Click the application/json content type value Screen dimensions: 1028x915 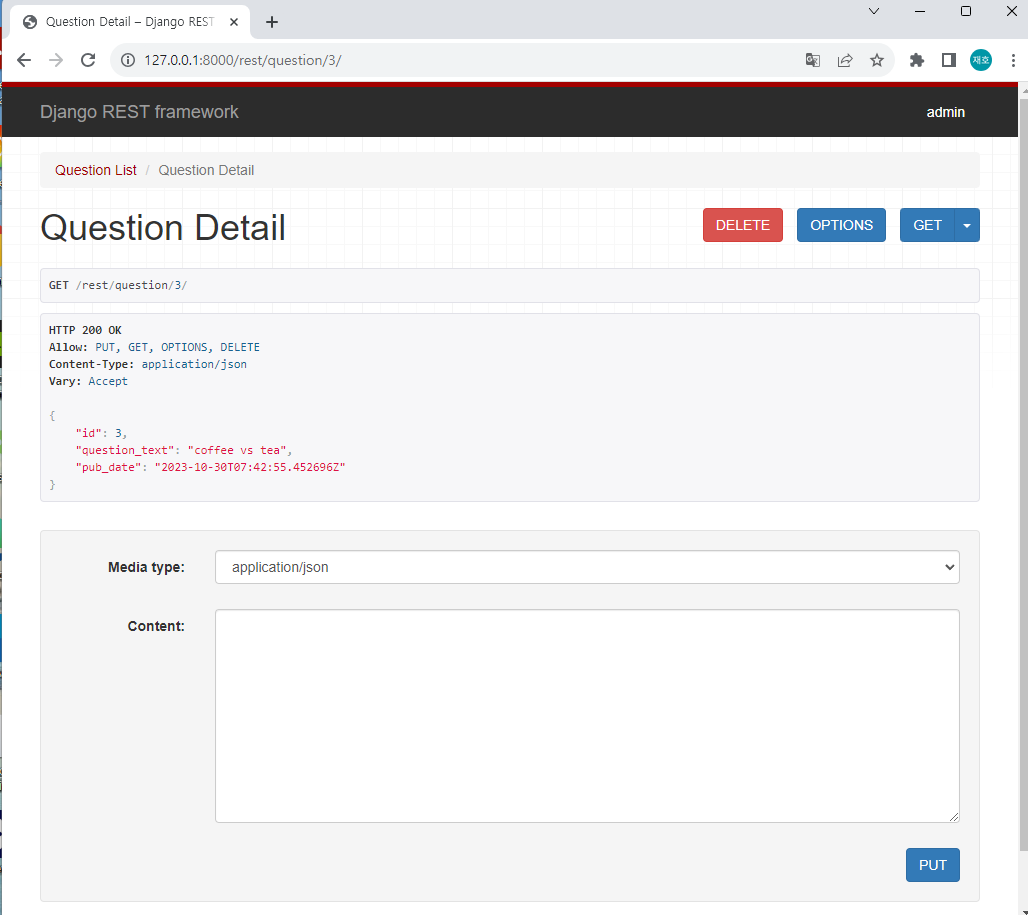pyautogui.click(x=194, y=364)
